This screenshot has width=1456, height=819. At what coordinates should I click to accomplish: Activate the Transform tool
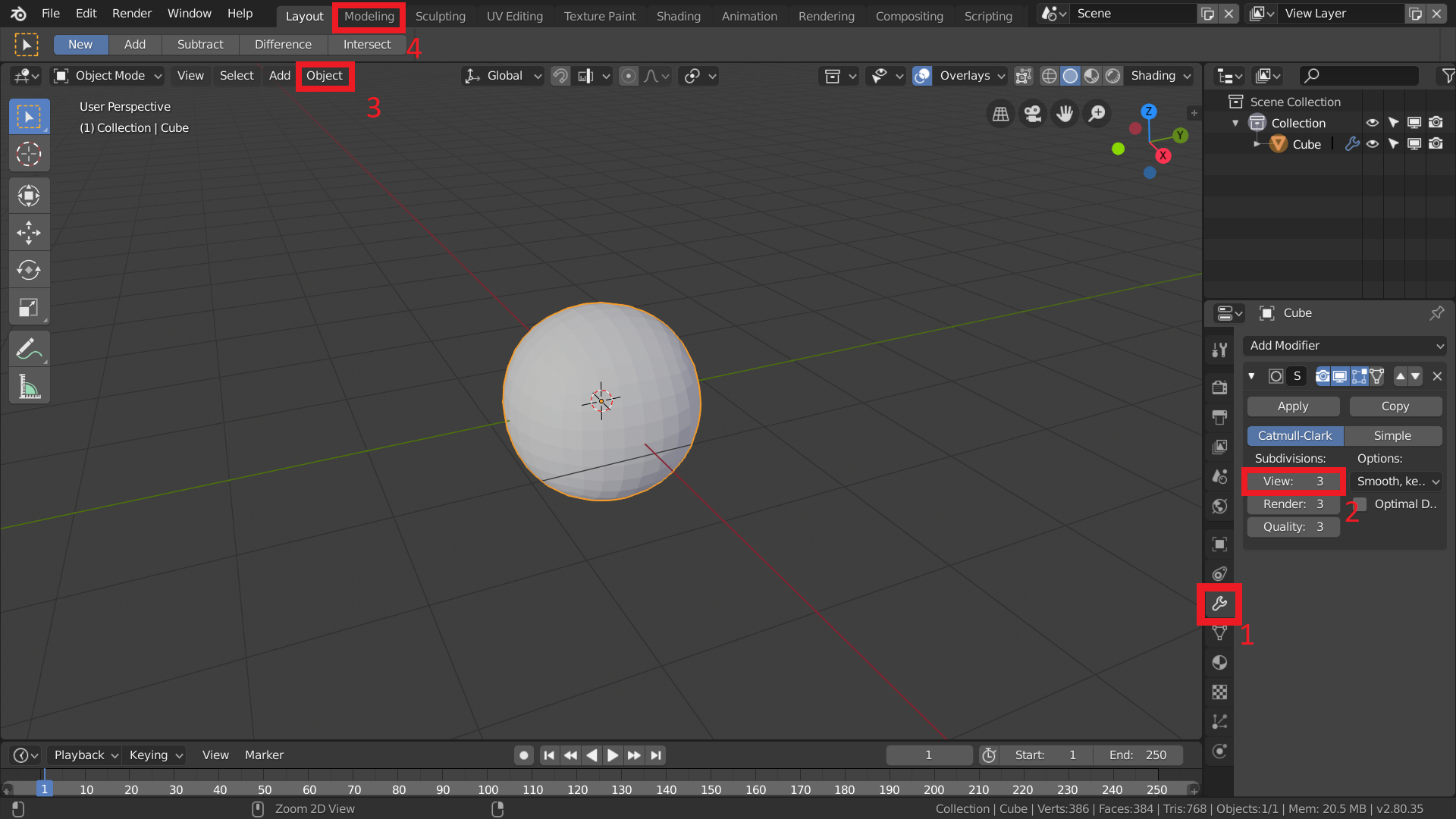pyautogui.click(x=29, y=196)
